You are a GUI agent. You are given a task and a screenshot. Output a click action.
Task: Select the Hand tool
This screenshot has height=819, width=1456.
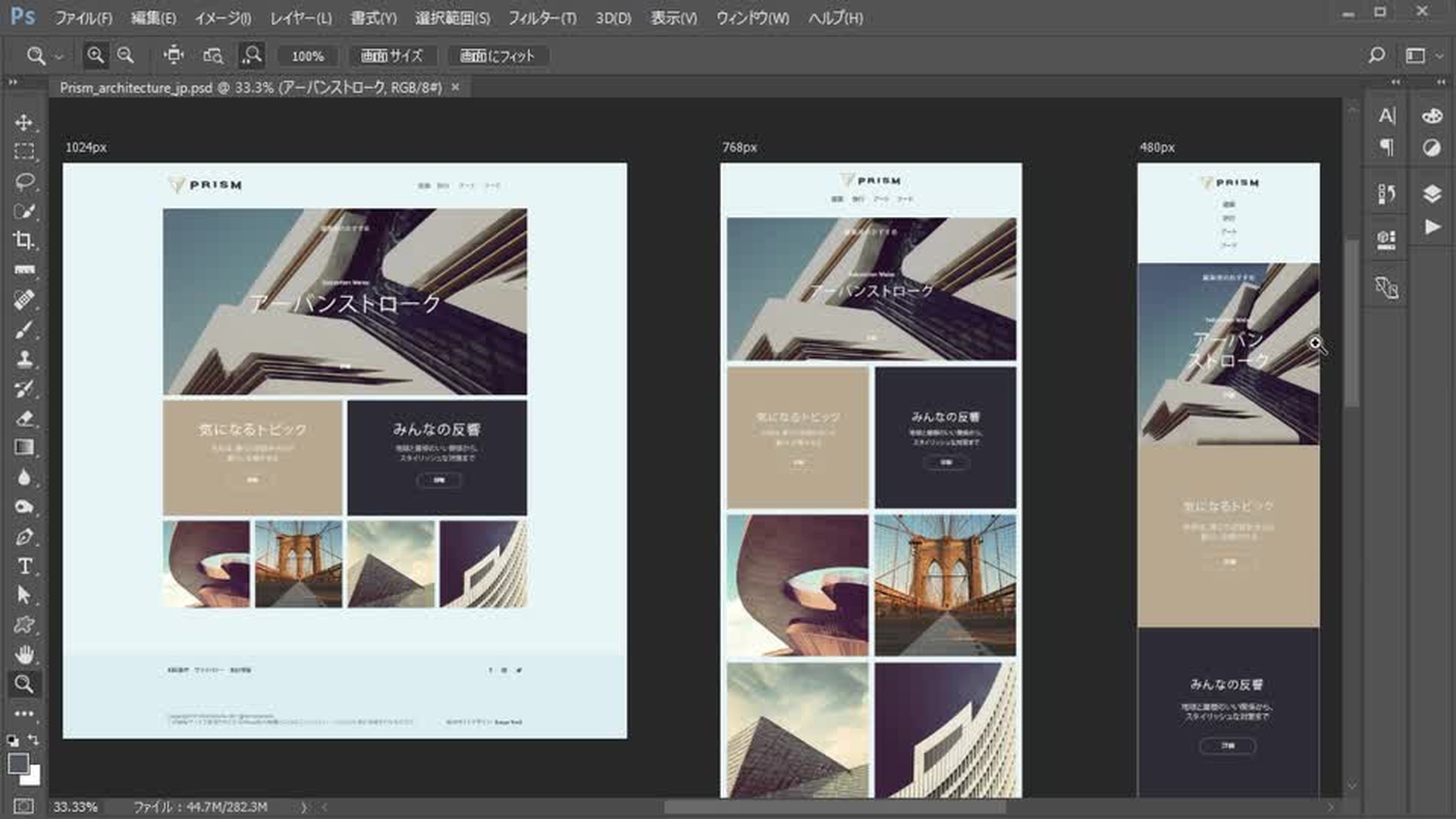tap(24, 654)
